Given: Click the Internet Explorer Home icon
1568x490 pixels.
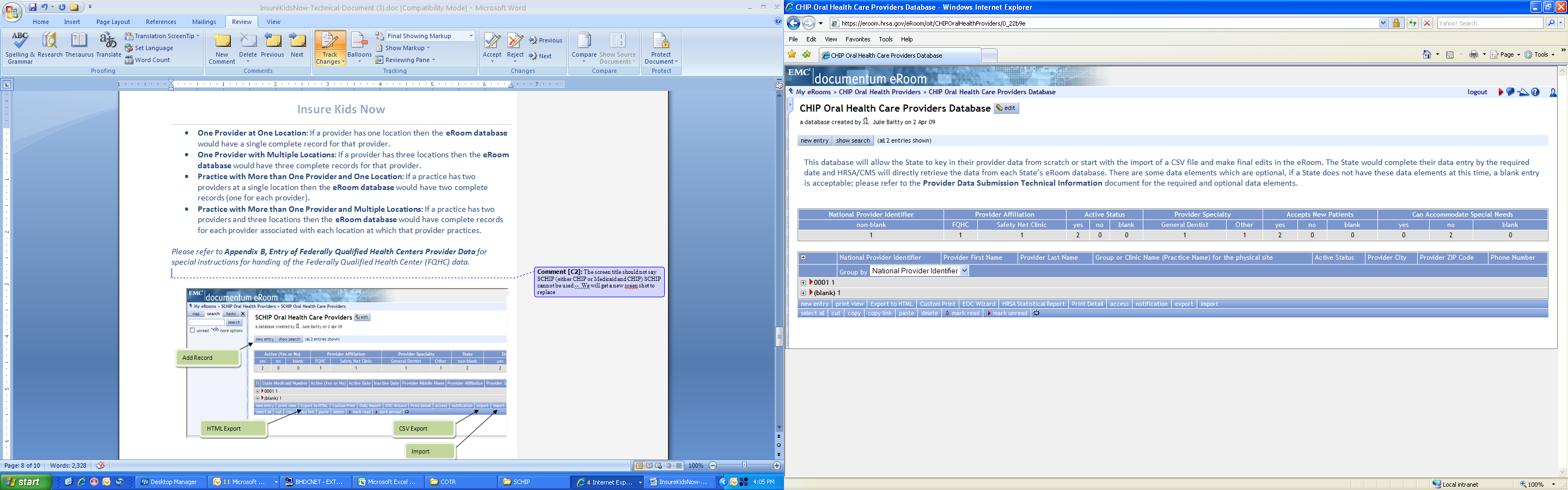Looking at the screenshot, I should click(x=1427, y=55).
